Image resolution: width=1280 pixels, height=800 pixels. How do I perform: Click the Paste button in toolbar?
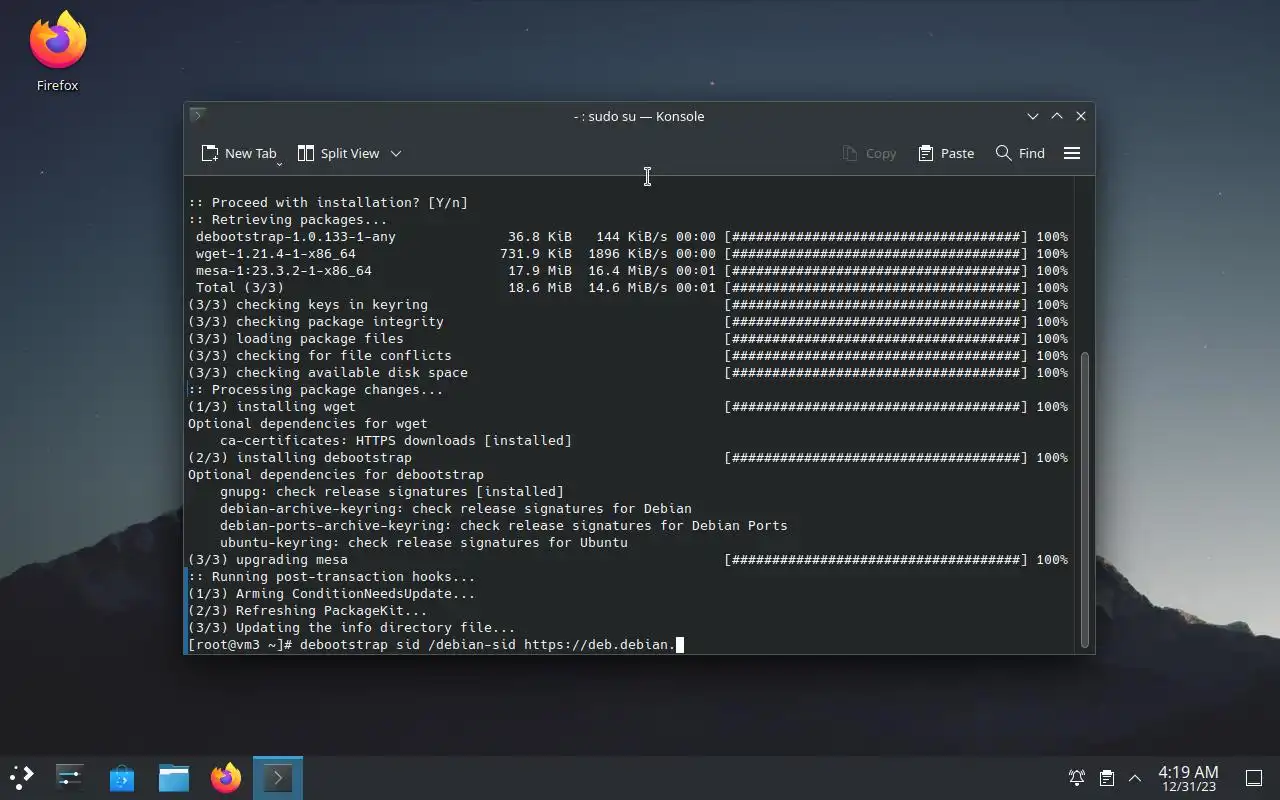tap(946, 153)
